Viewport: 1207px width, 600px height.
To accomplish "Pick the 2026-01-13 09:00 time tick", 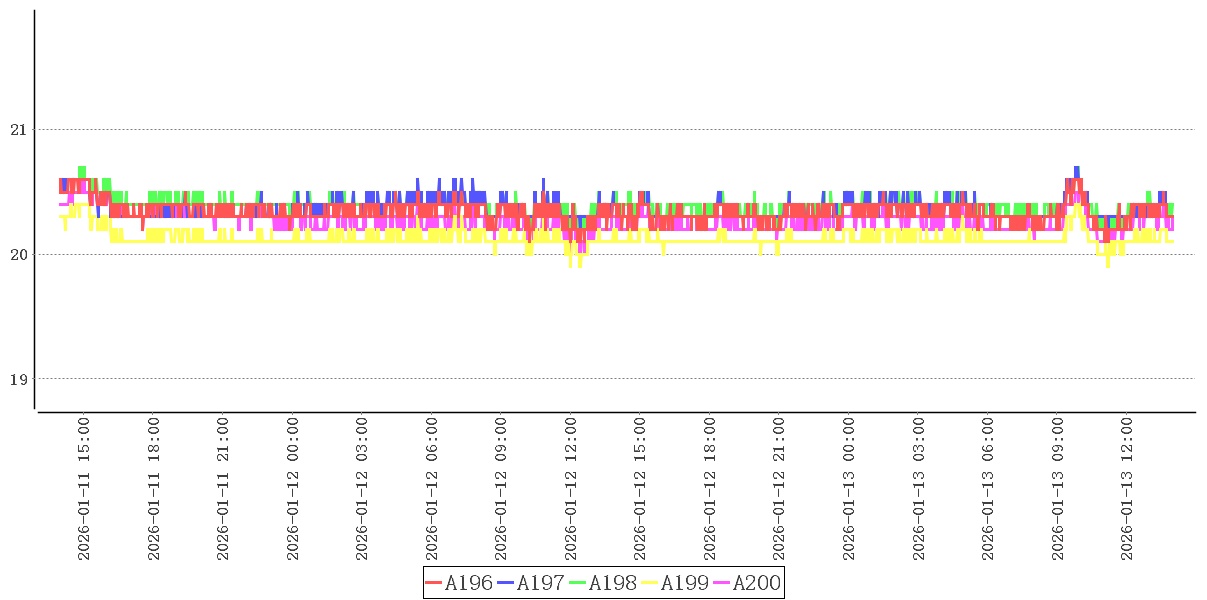I will pyautogui.click(x=1057, y=490).
